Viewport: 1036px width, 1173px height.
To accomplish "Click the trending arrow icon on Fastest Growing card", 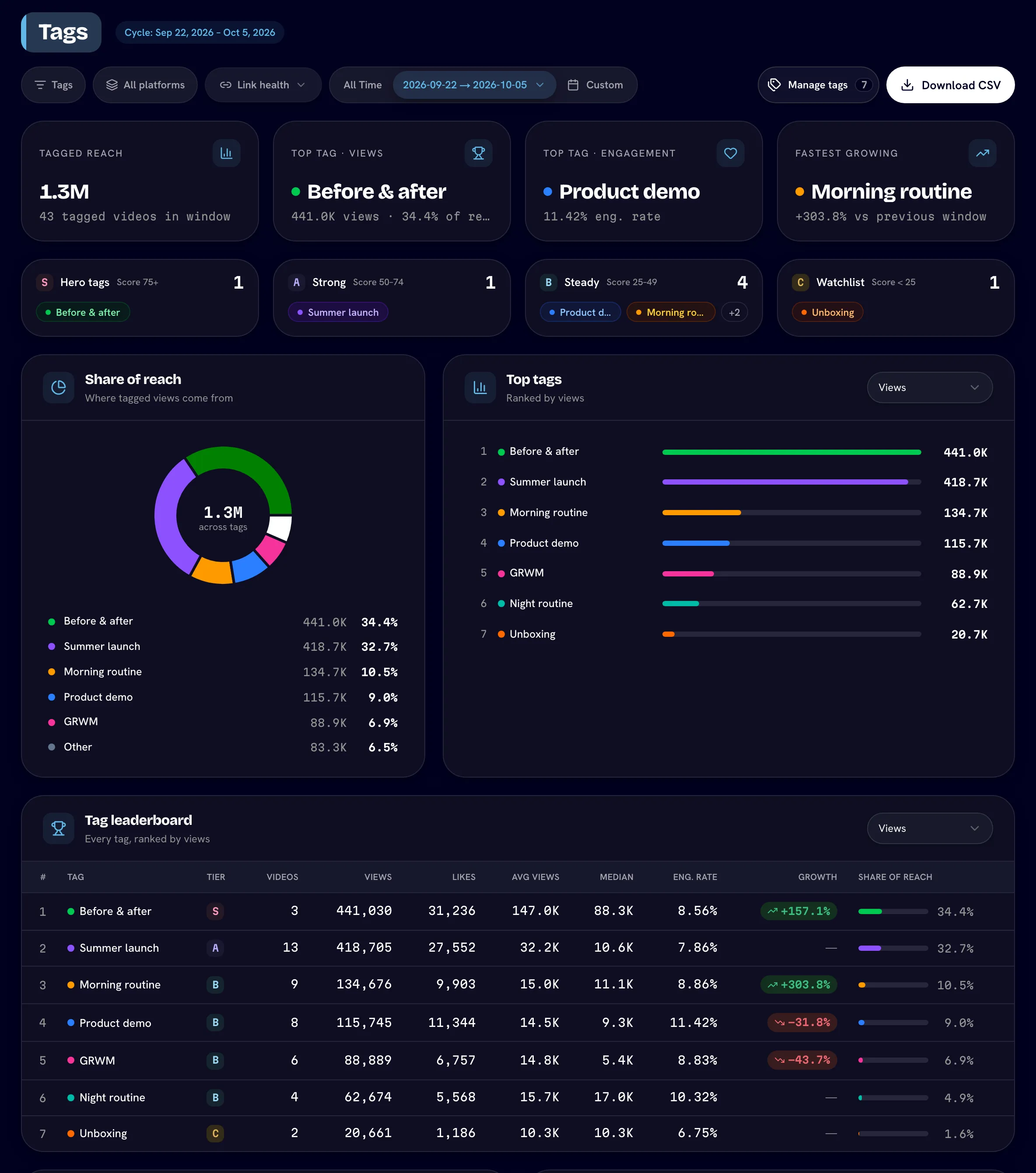I will pos(982,153).
